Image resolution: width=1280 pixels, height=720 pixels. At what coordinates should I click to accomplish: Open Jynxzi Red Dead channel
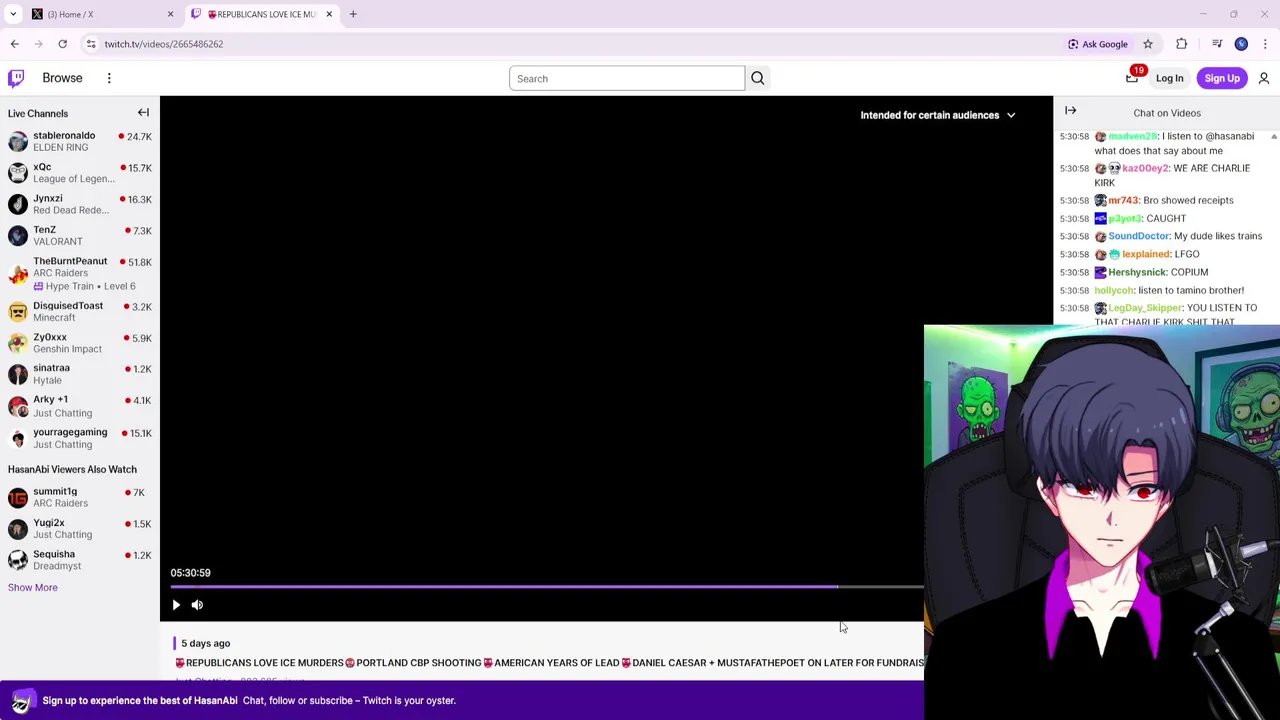click(80, 204)
